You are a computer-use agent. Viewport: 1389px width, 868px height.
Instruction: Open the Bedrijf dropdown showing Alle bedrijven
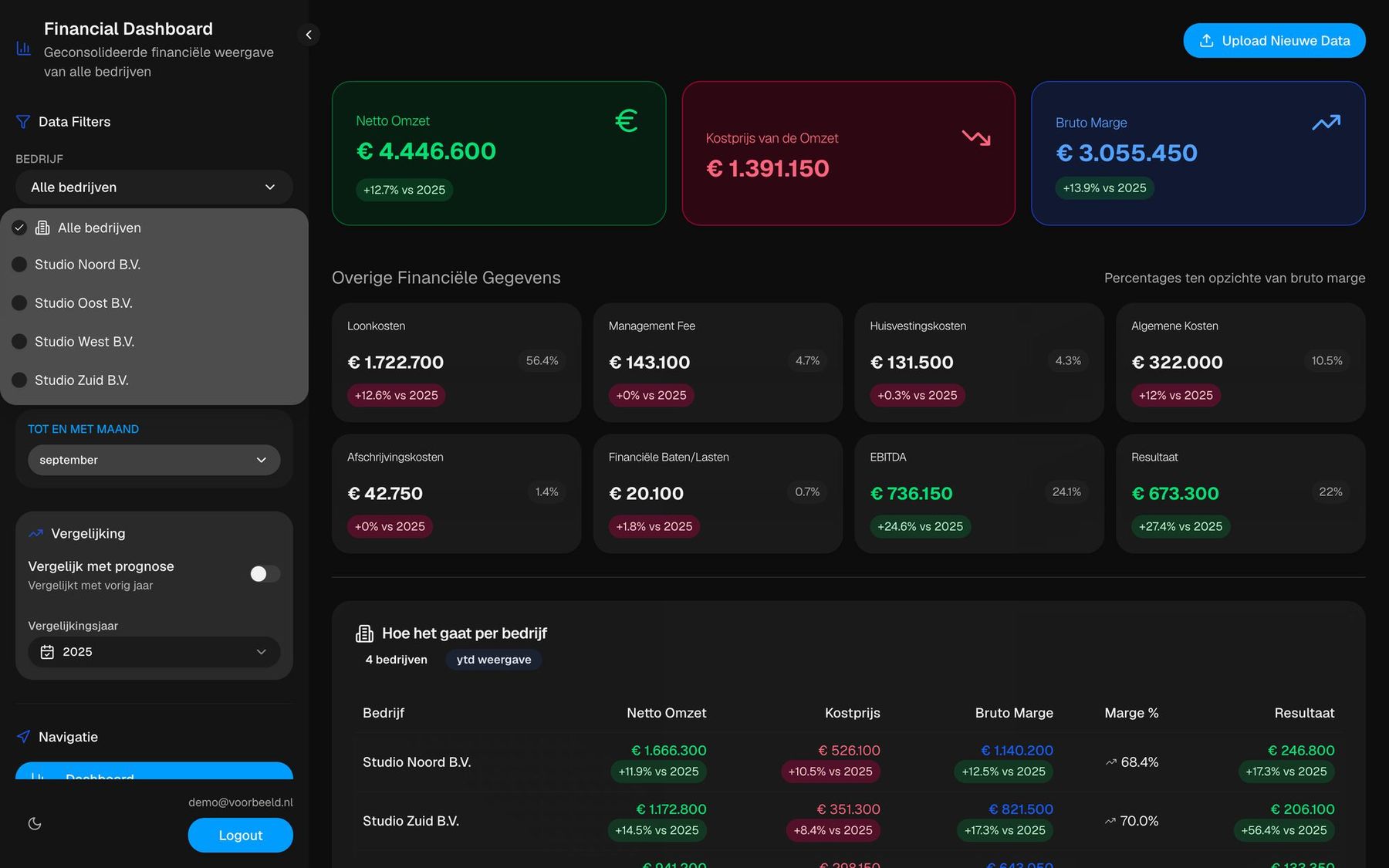154,187
